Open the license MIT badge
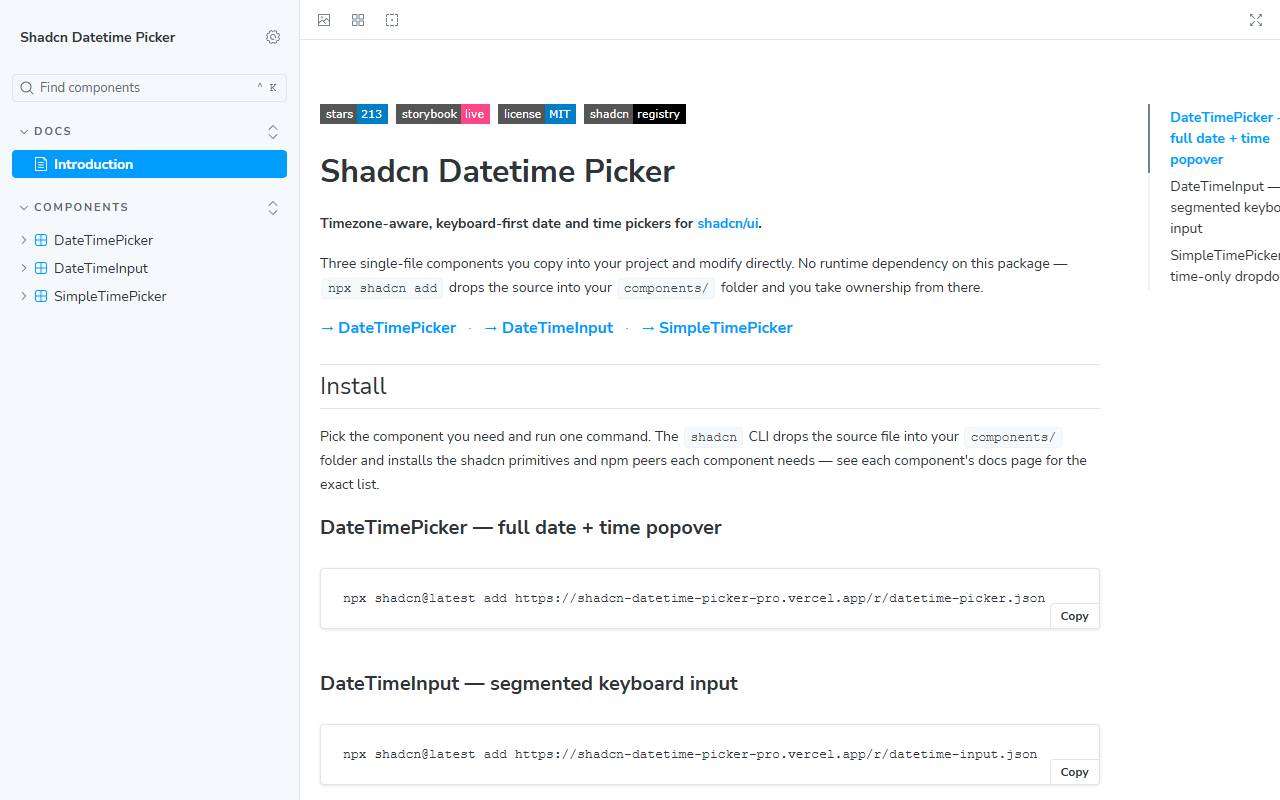This screenshot has width=1280, height=800. coord(537,114)
